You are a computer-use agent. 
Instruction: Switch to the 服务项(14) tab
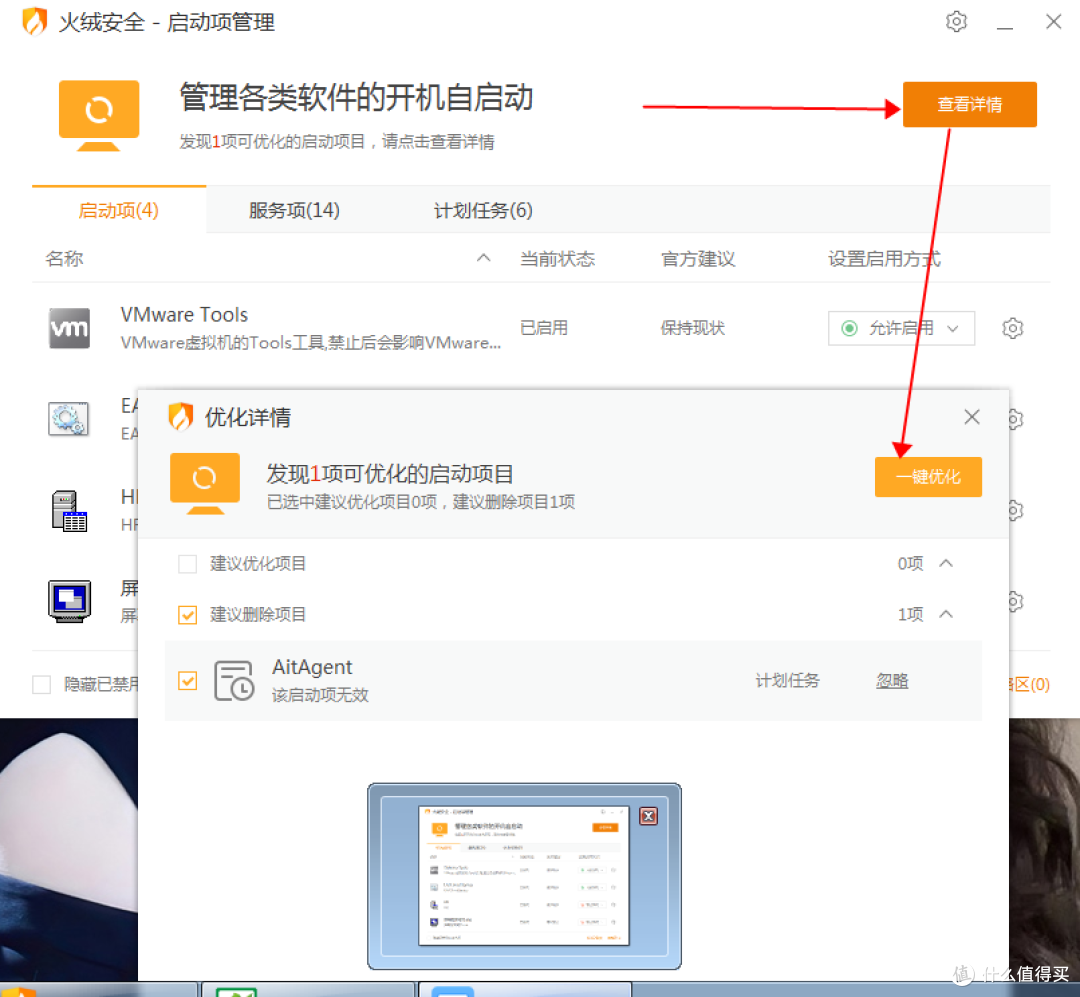point(294,210)
